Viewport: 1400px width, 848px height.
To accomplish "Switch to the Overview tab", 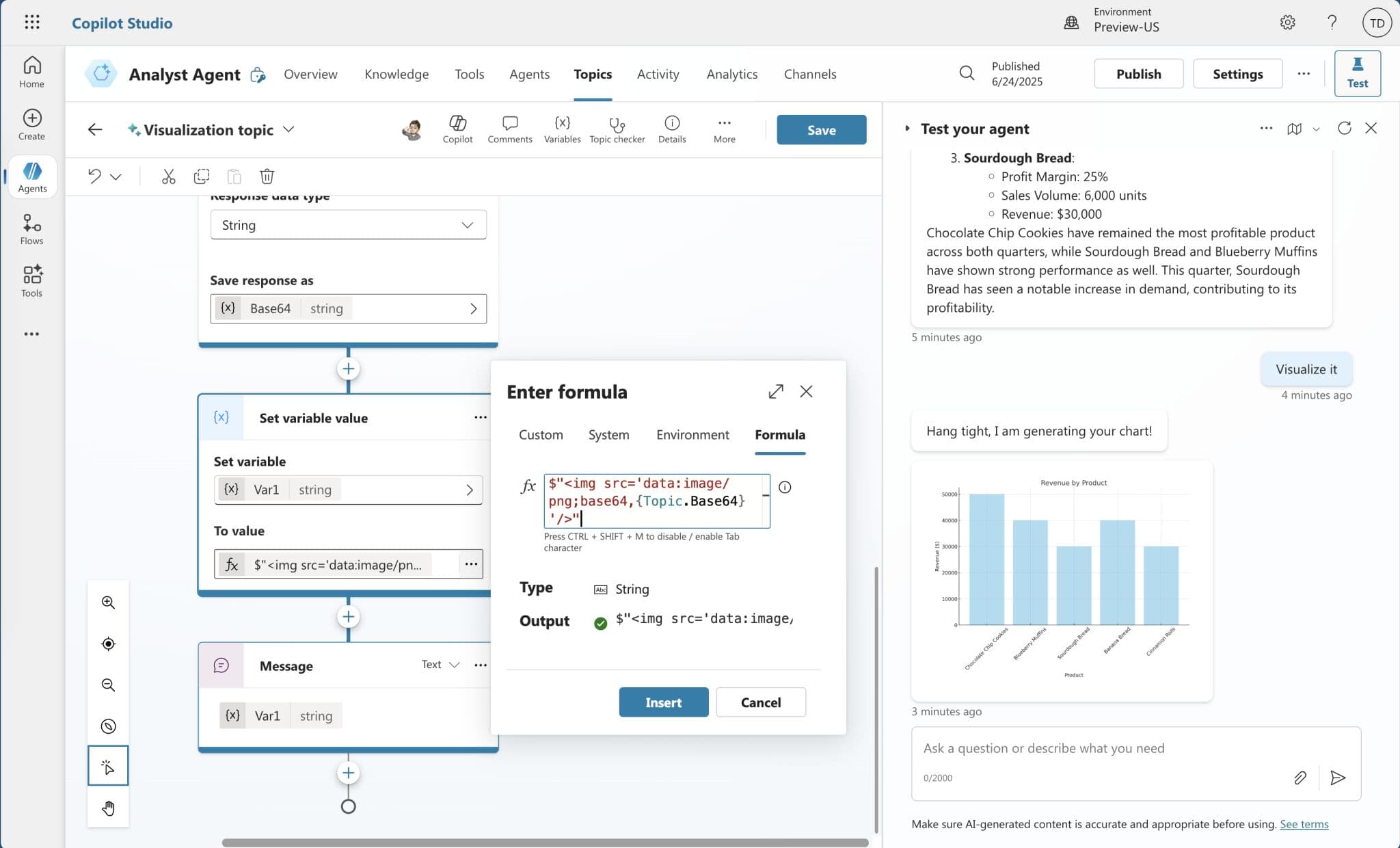I will point(310,74).
